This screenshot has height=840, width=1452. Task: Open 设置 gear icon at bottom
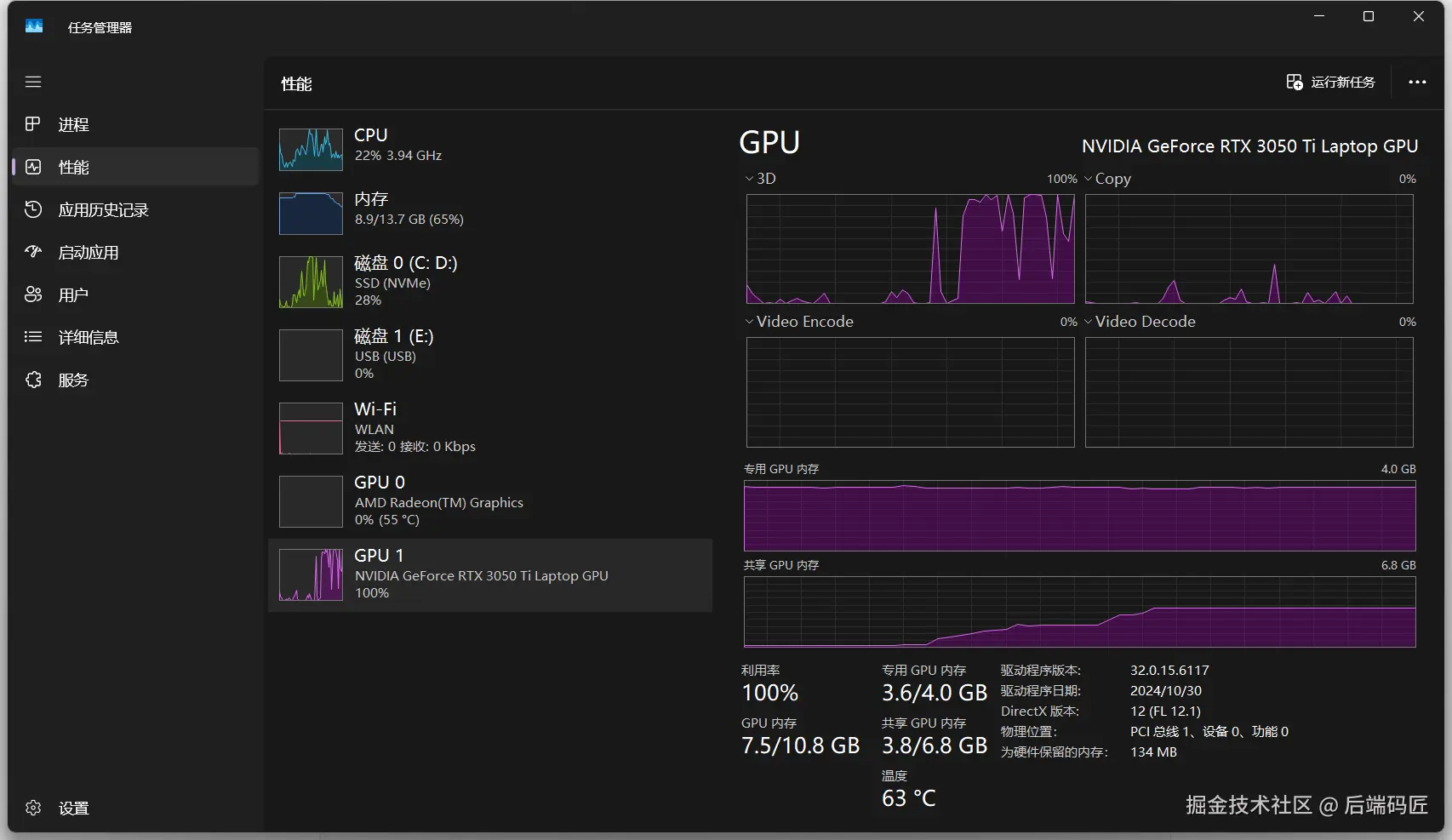click(x=33, y=808)
